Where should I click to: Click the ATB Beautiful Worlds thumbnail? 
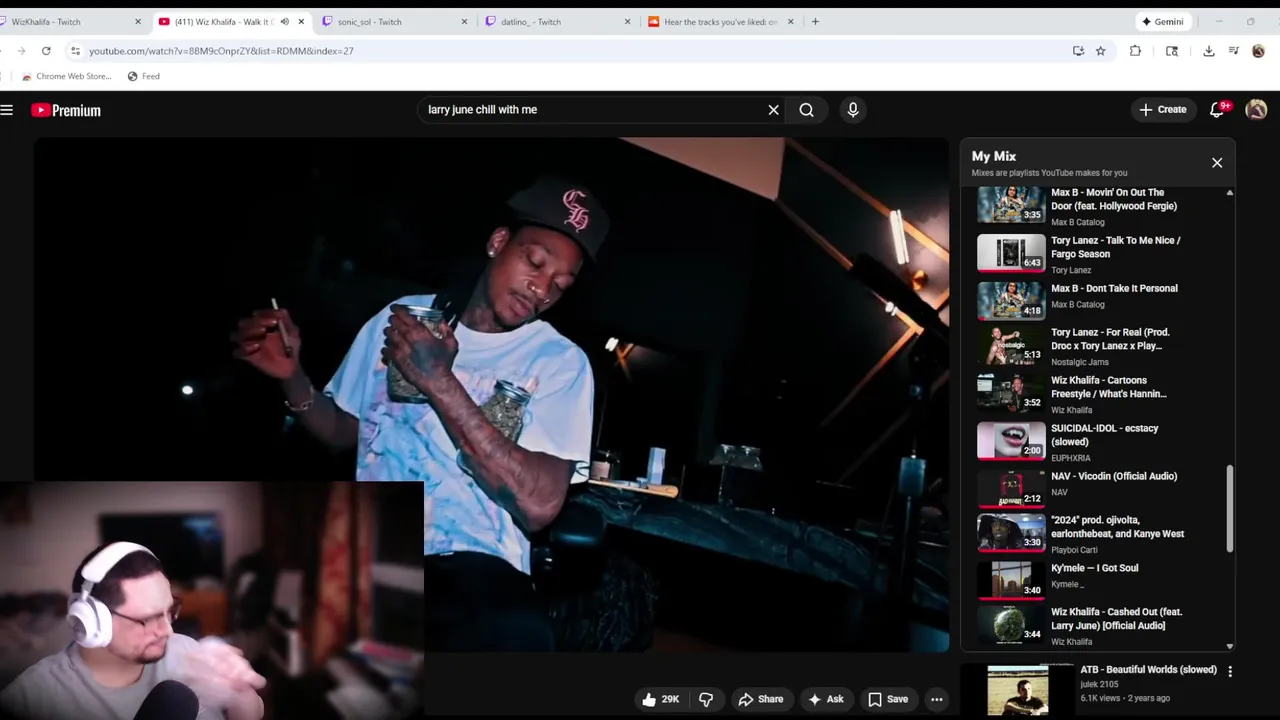point(1018,691)
